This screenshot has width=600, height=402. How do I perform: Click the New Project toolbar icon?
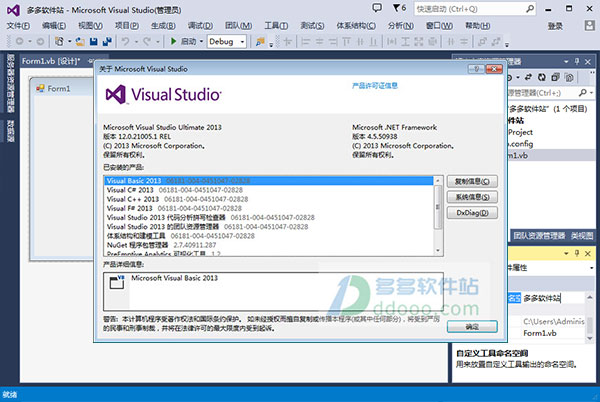click(59, 41)
